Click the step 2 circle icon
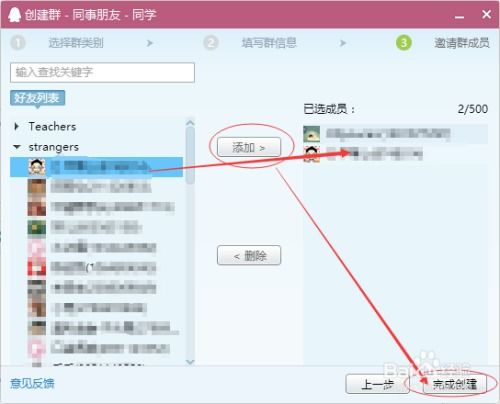 (x=211, y=43)
